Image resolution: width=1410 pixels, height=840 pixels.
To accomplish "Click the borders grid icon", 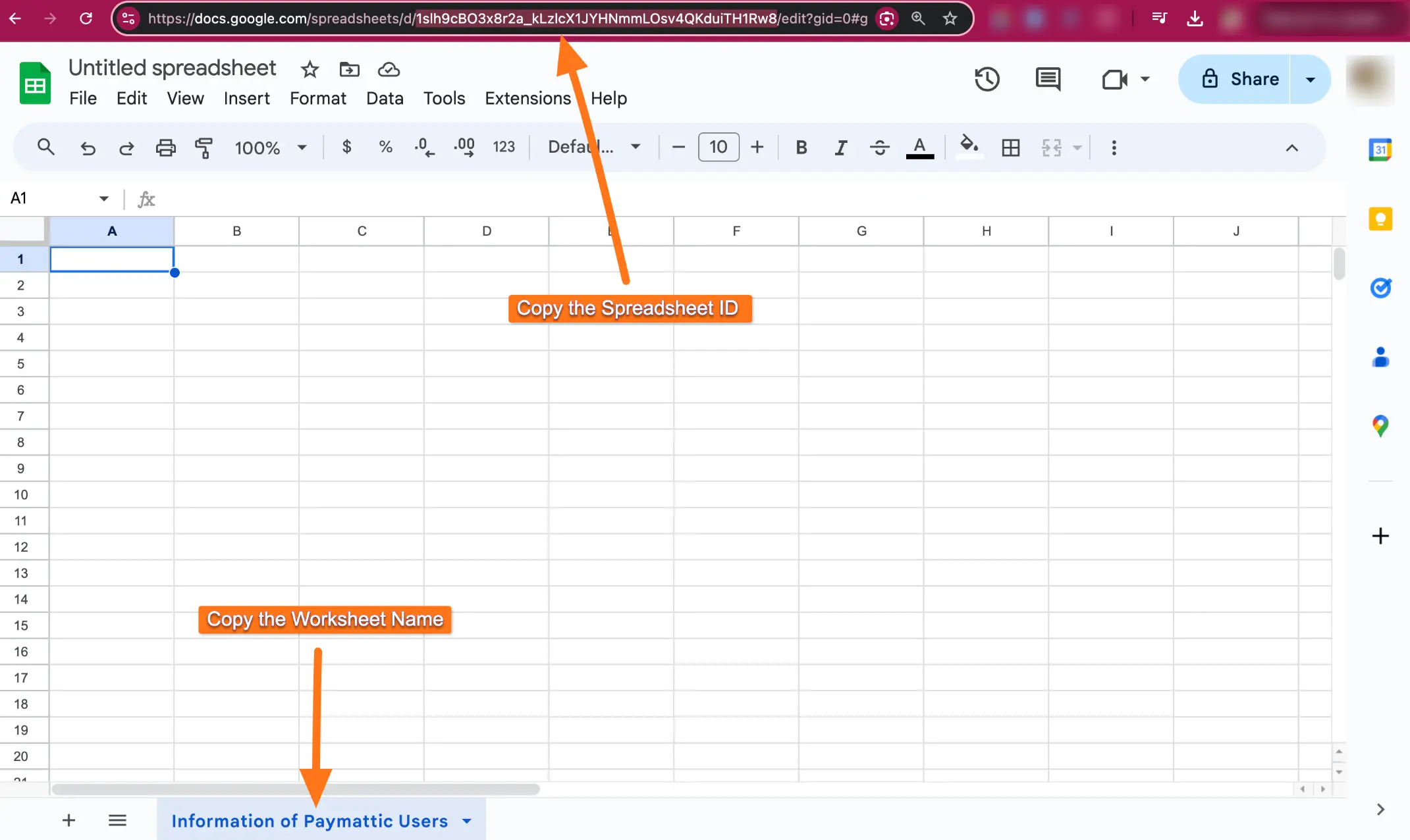I will coord(1010,147).
